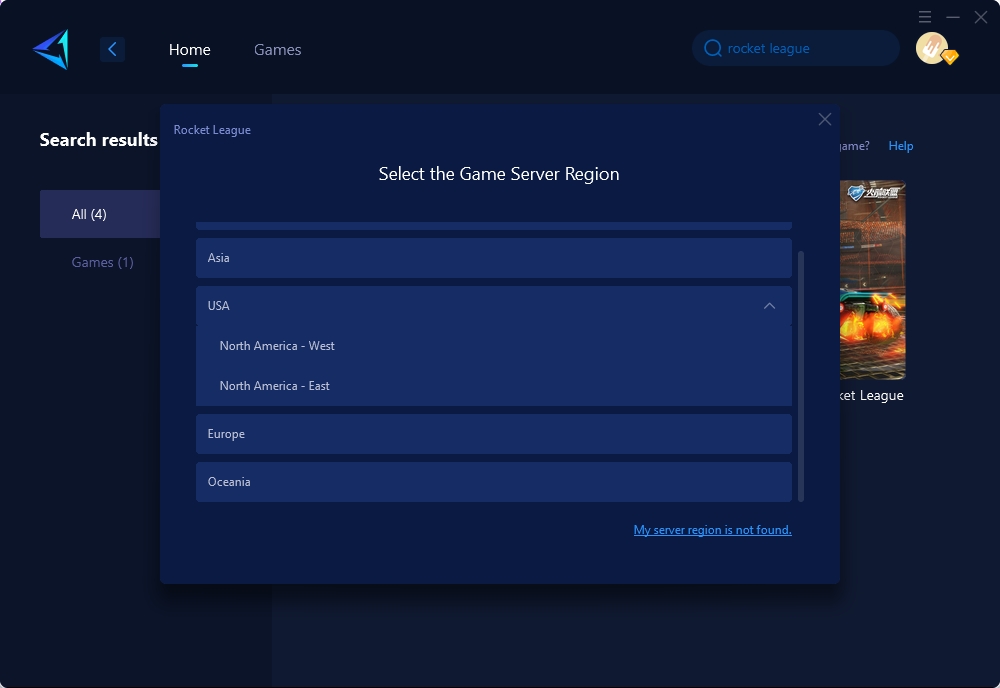
Task: Open the user avatar profile
Action: click(x=932, y=48)
